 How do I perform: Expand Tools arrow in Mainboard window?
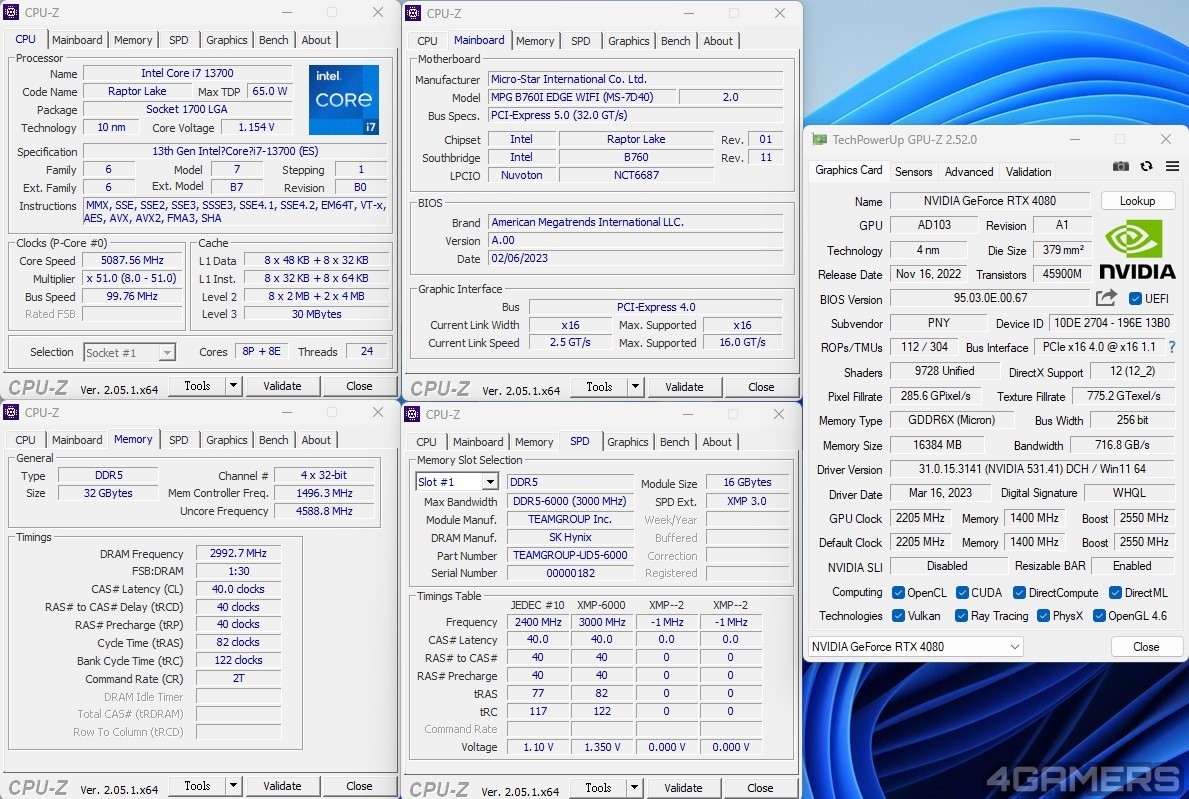point(635,387)
